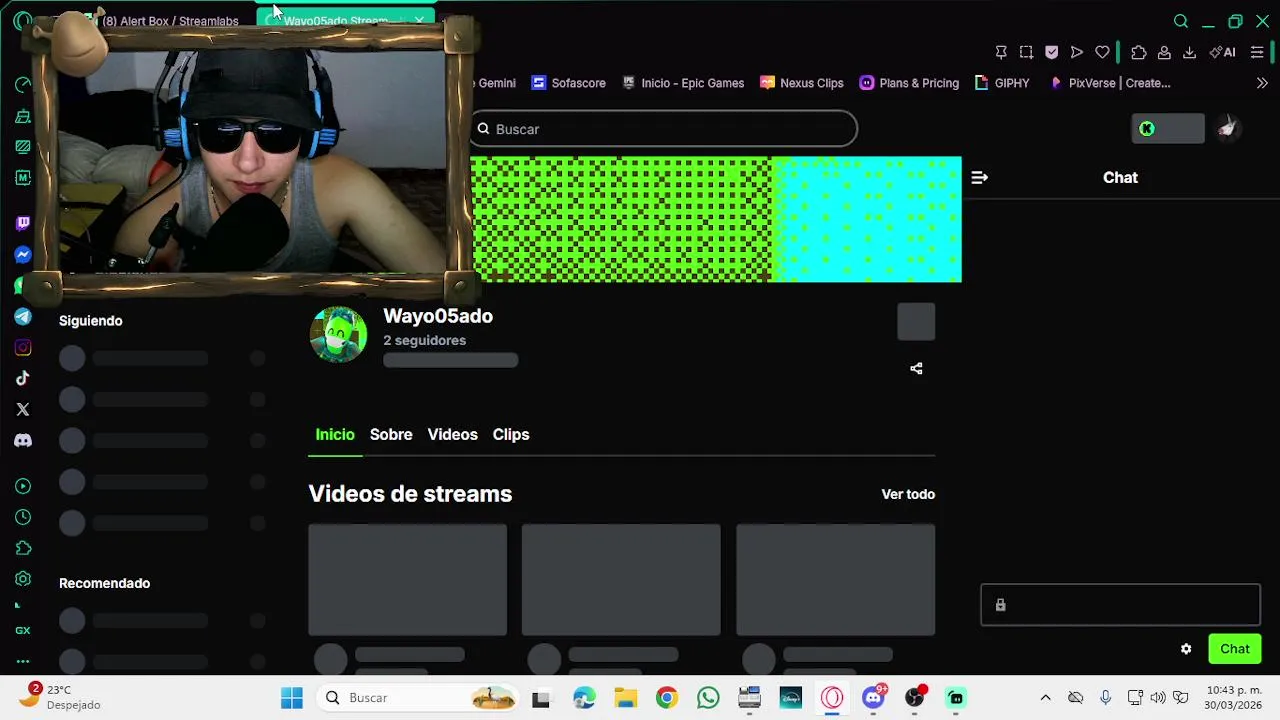Switch to Alert Box / Streamlabs tab
The height and width of the screenshot is (720, 1280).
170,21
